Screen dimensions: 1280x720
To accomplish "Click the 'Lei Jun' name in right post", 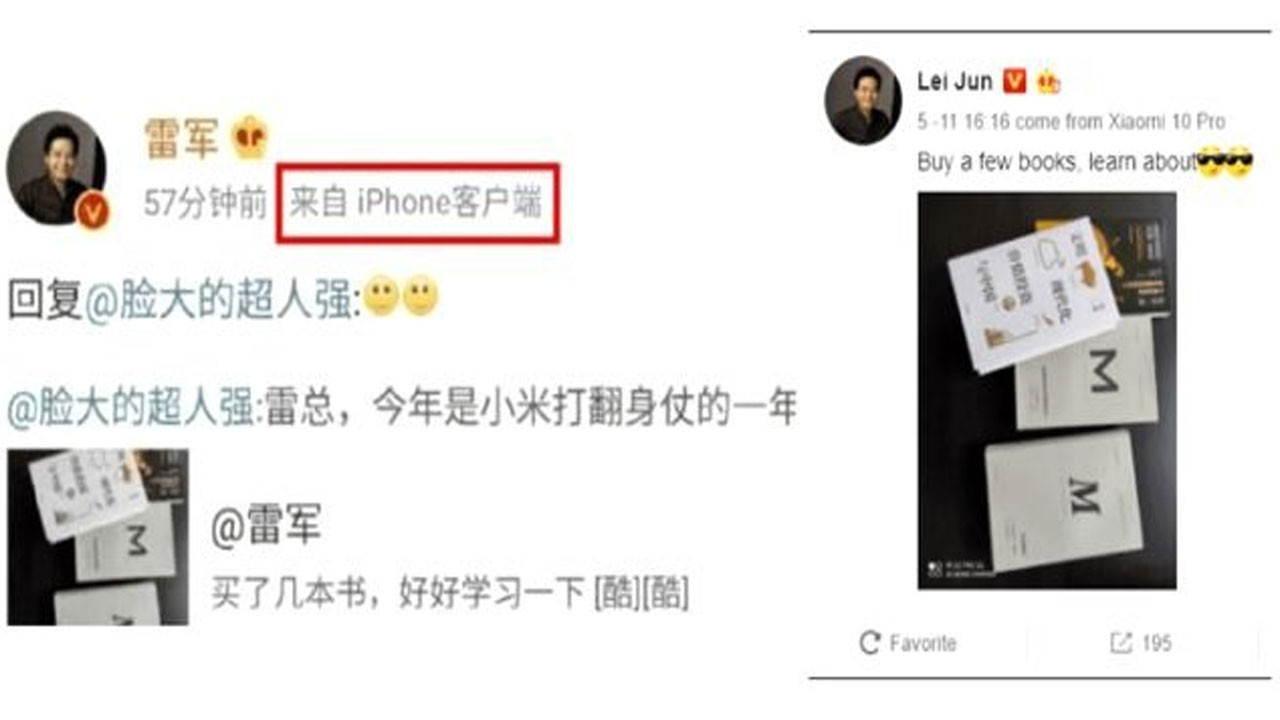I will (x=955, y=81).
